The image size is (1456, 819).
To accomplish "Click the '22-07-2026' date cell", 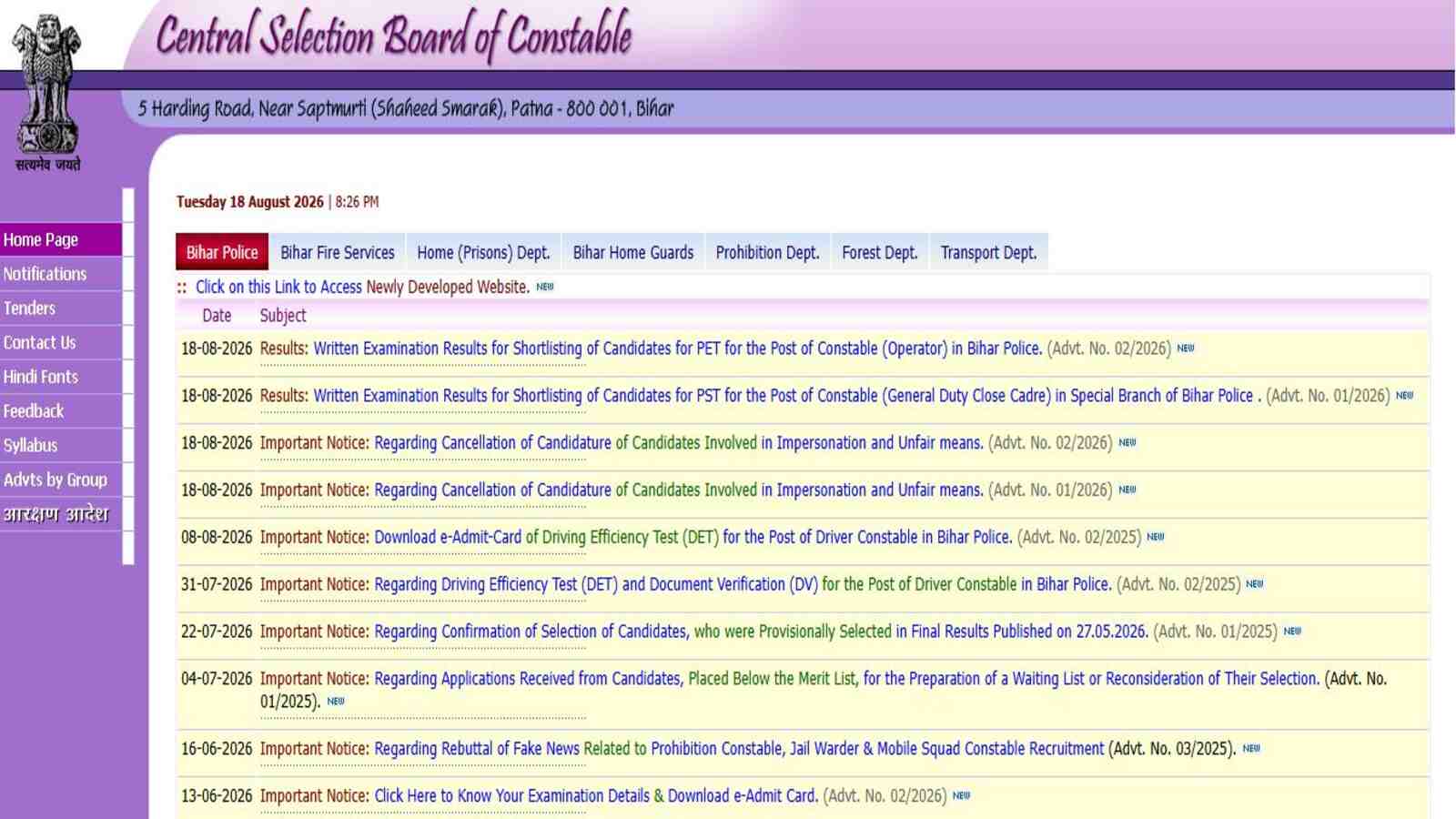I will click(x=217, y=632).
